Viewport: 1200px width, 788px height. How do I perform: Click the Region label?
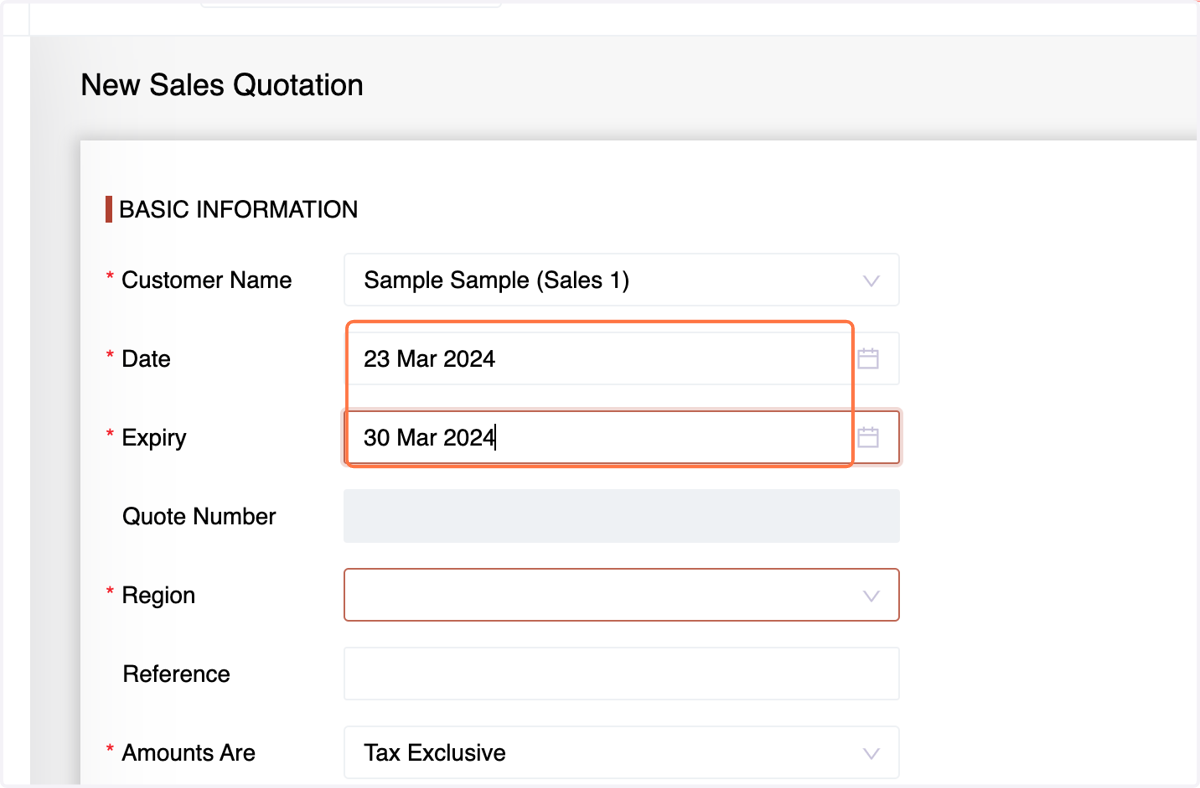point(158,596)
